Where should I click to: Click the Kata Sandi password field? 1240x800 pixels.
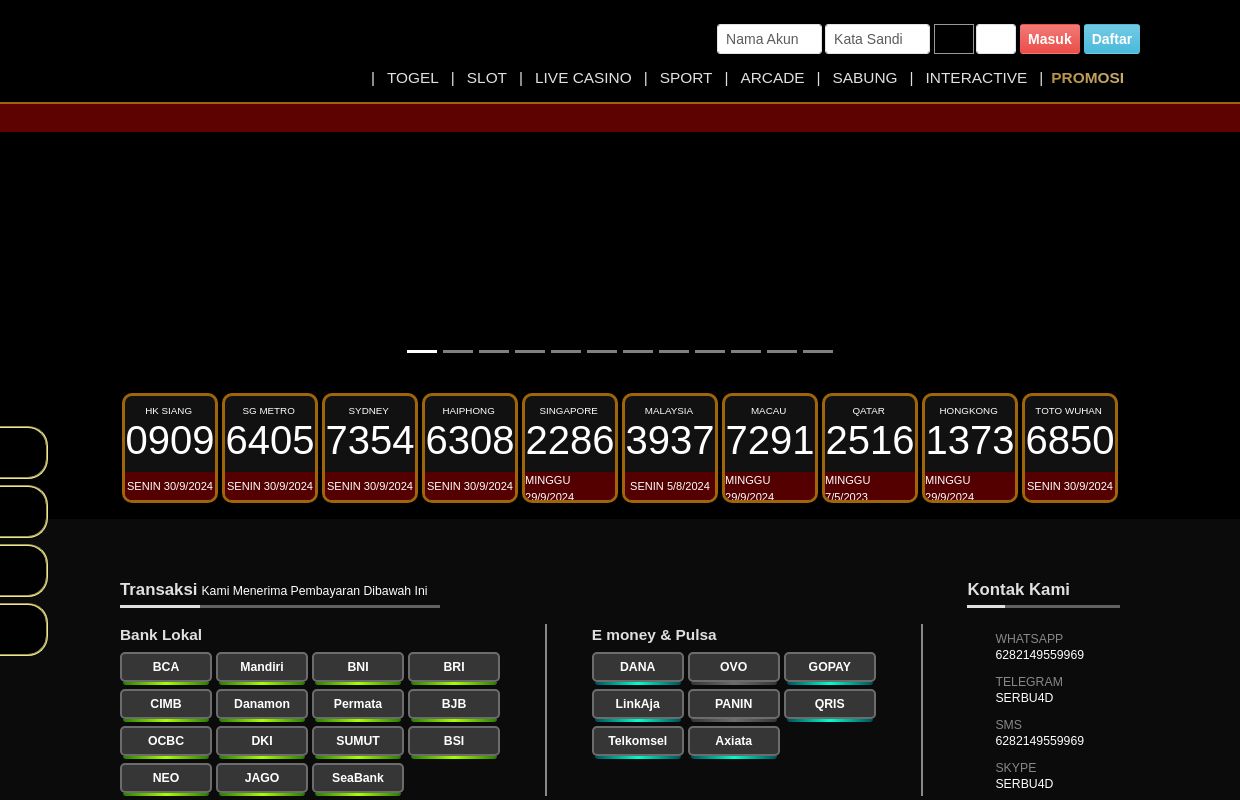[877, 39]
